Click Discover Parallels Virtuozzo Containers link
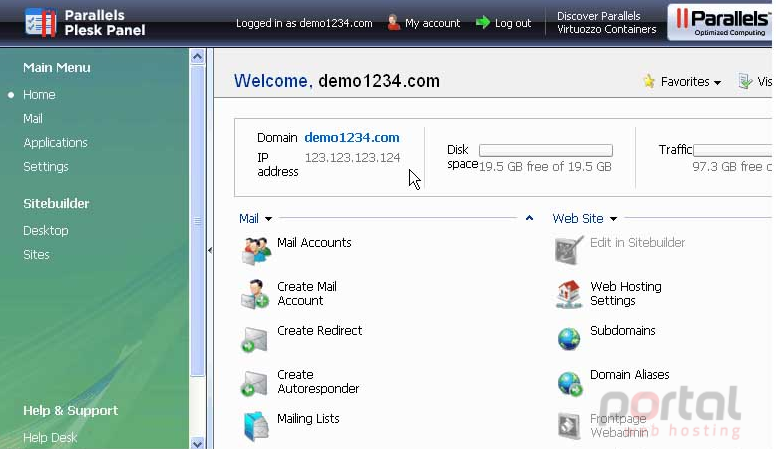Viewport: 776px width, 450px height. (x=606, y=23)
